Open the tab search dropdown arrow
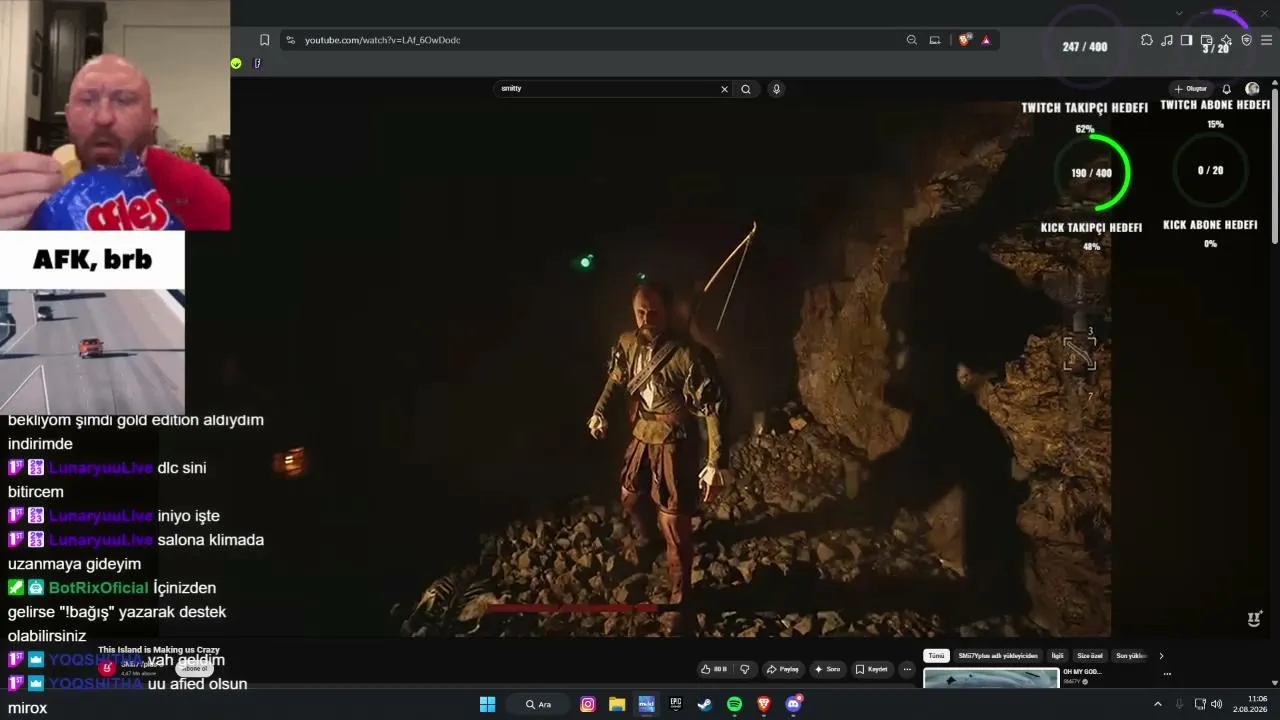The width and height of the screenshot is (1280, 720). (x=1180, y=13)
